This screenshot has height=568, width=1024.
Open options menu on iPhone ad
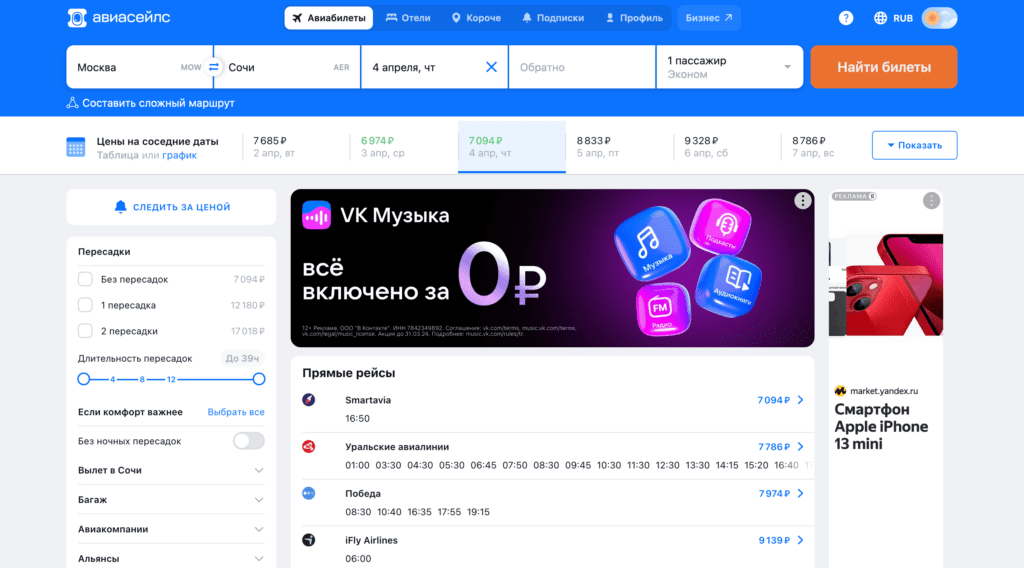tap(931, 201)
